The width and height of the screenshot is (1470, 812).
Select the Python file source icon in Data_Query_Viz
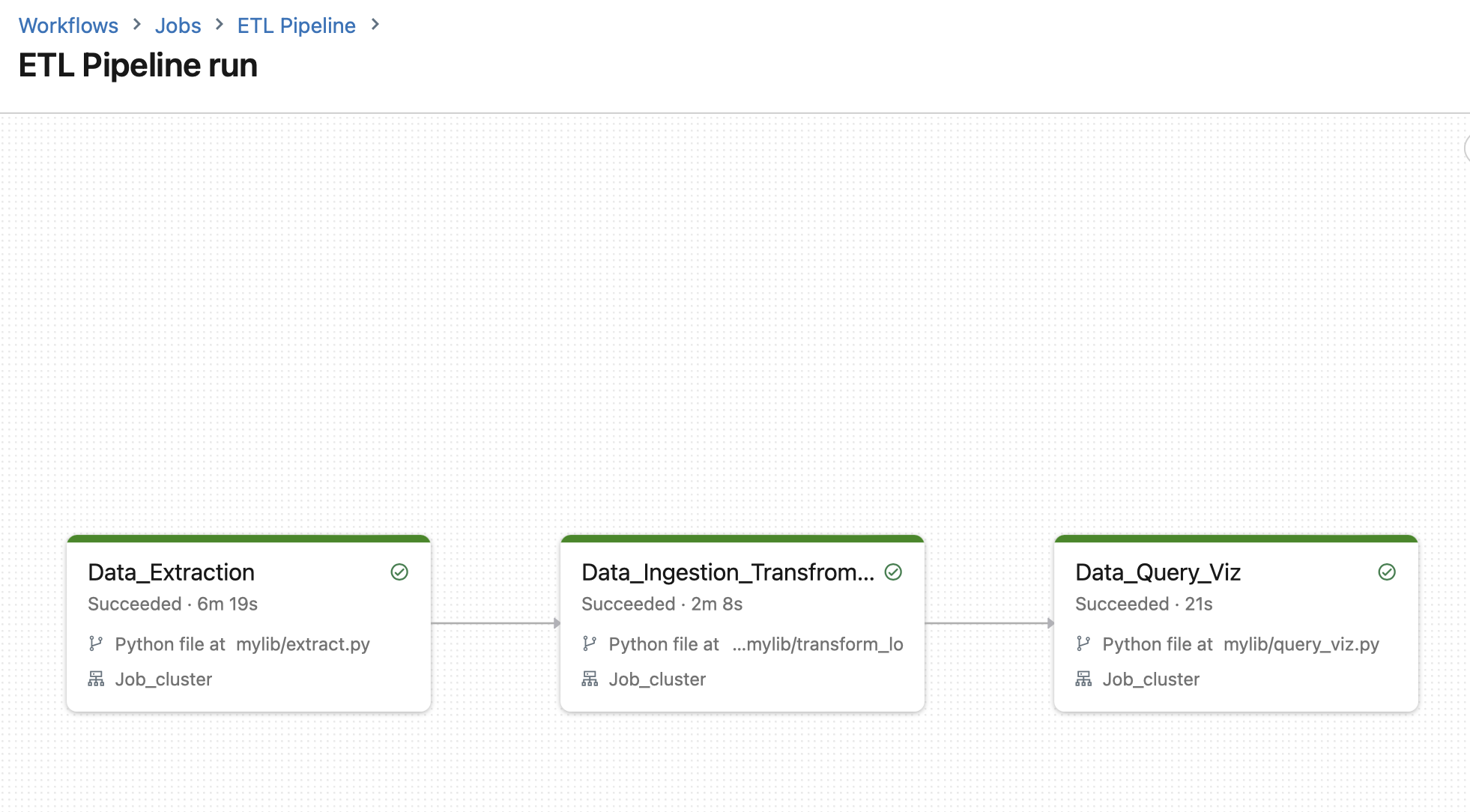[x=1083, y=643]
